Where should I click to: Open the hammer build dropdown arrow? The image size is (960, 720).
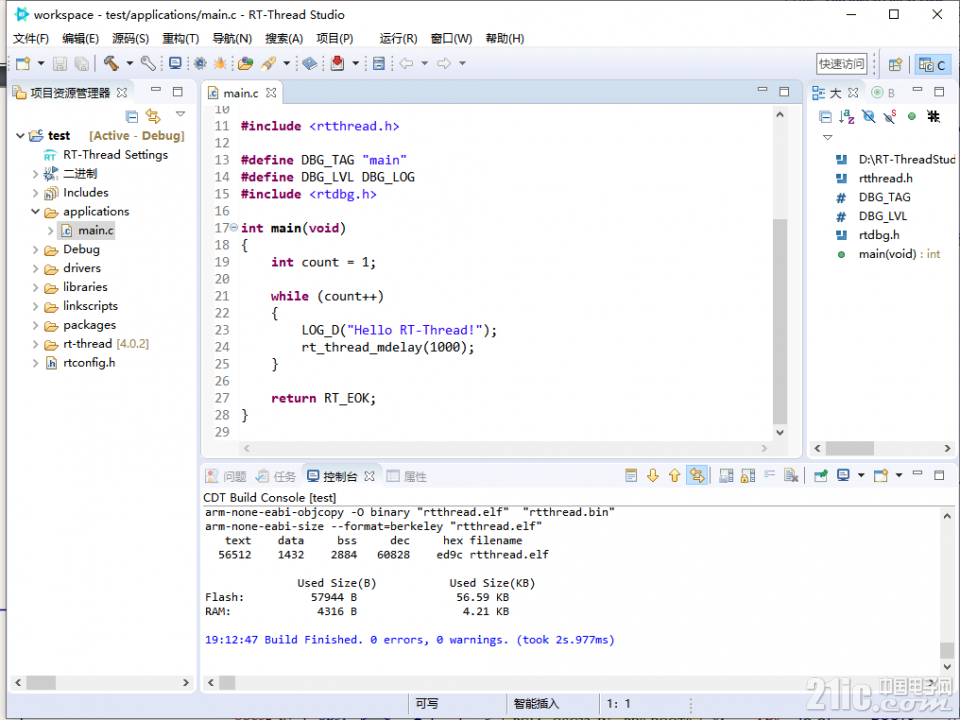tap(129, 63)
